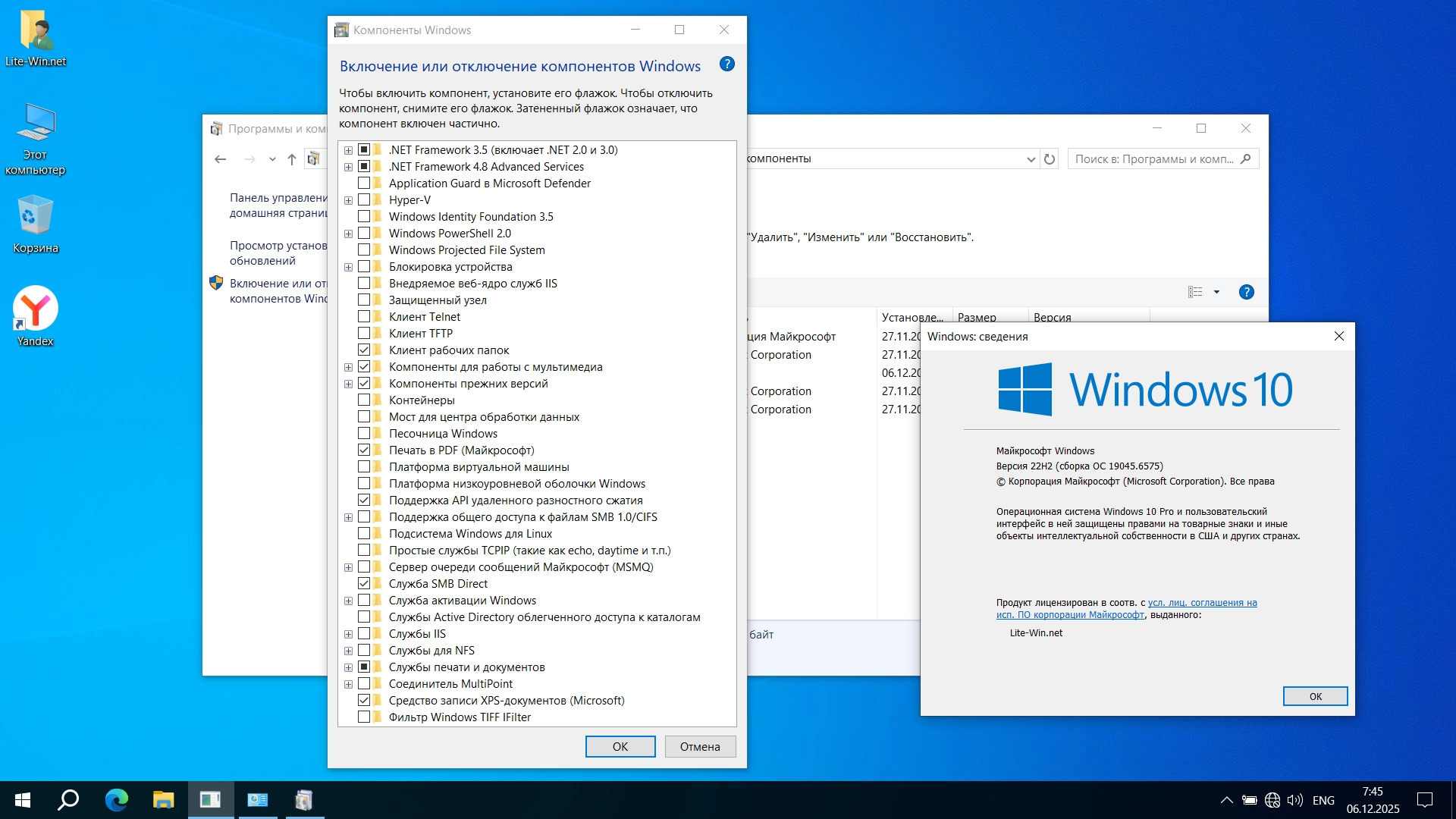The width and height of the screenshot is (1456, 819).
Task: Open the address bar history dropdown arrow
Action: [1031, 159]
